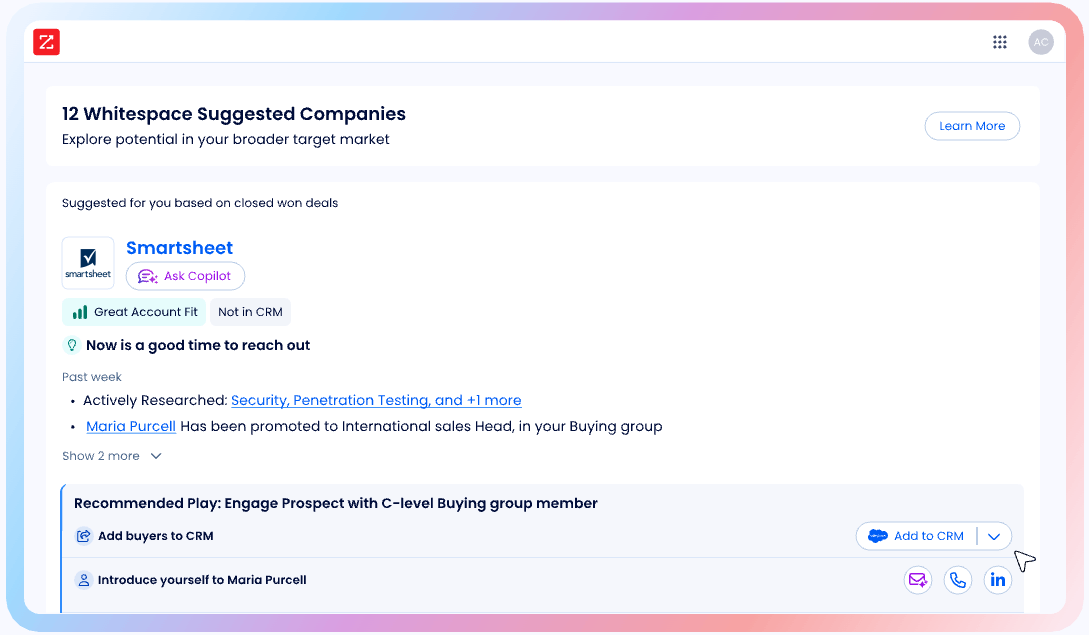Click the person icon beside Introduce yourself
This screenshot has width=1089, height=635.
(83, 580)
